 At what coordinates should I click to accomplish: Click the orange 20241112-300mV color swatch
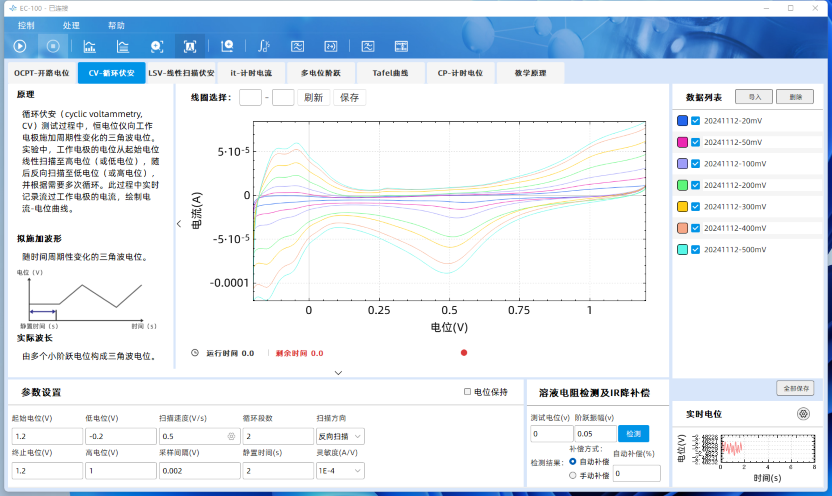click(x=682, y=205)
